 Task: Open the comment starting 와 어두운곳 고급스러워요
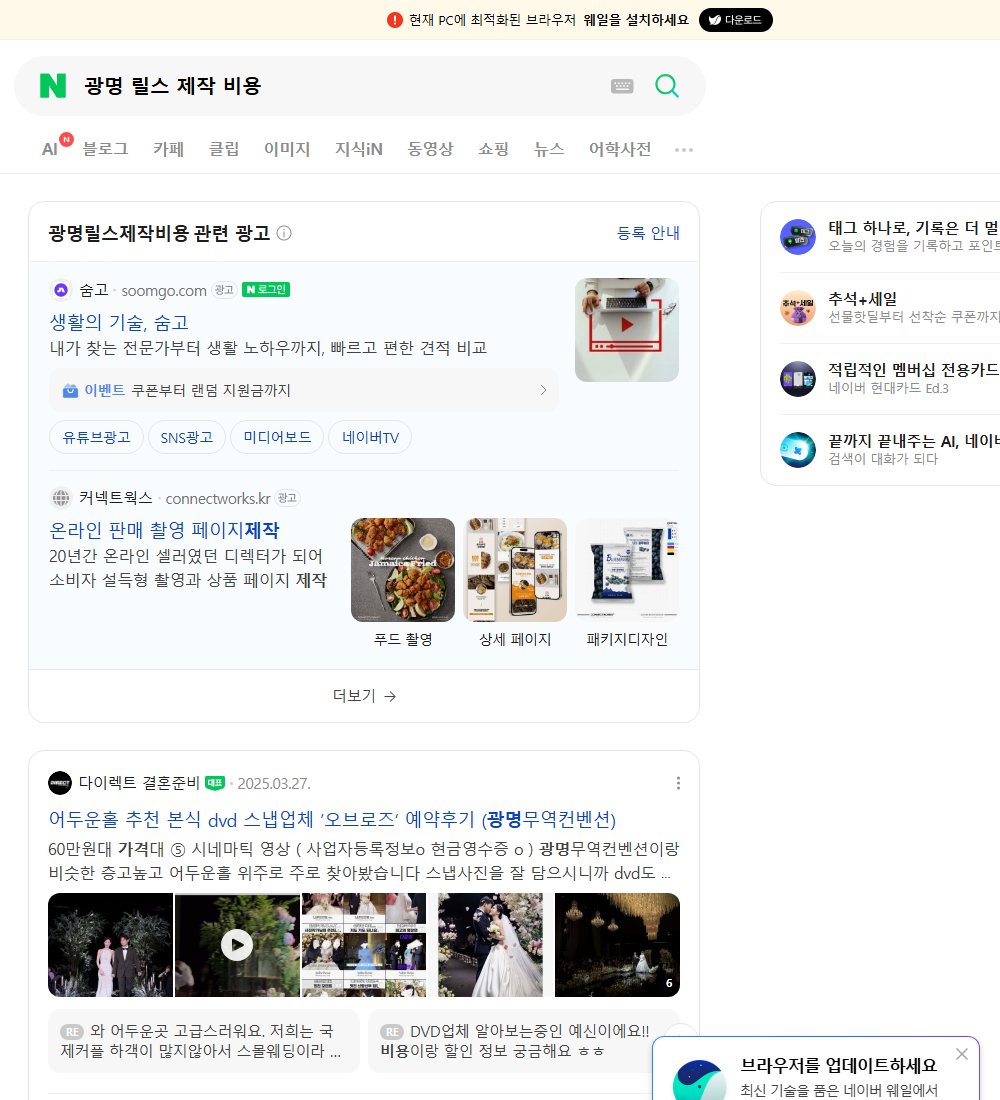click(x=204, y=1041)
